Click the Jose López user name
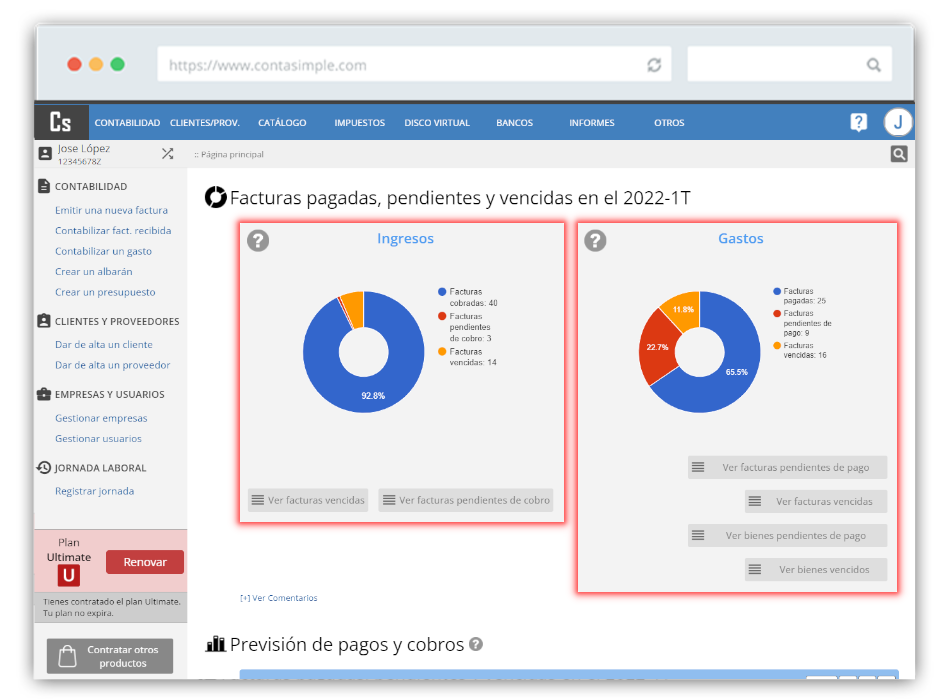Viewport: 950px width, 699px height. [x=84, y=148]
